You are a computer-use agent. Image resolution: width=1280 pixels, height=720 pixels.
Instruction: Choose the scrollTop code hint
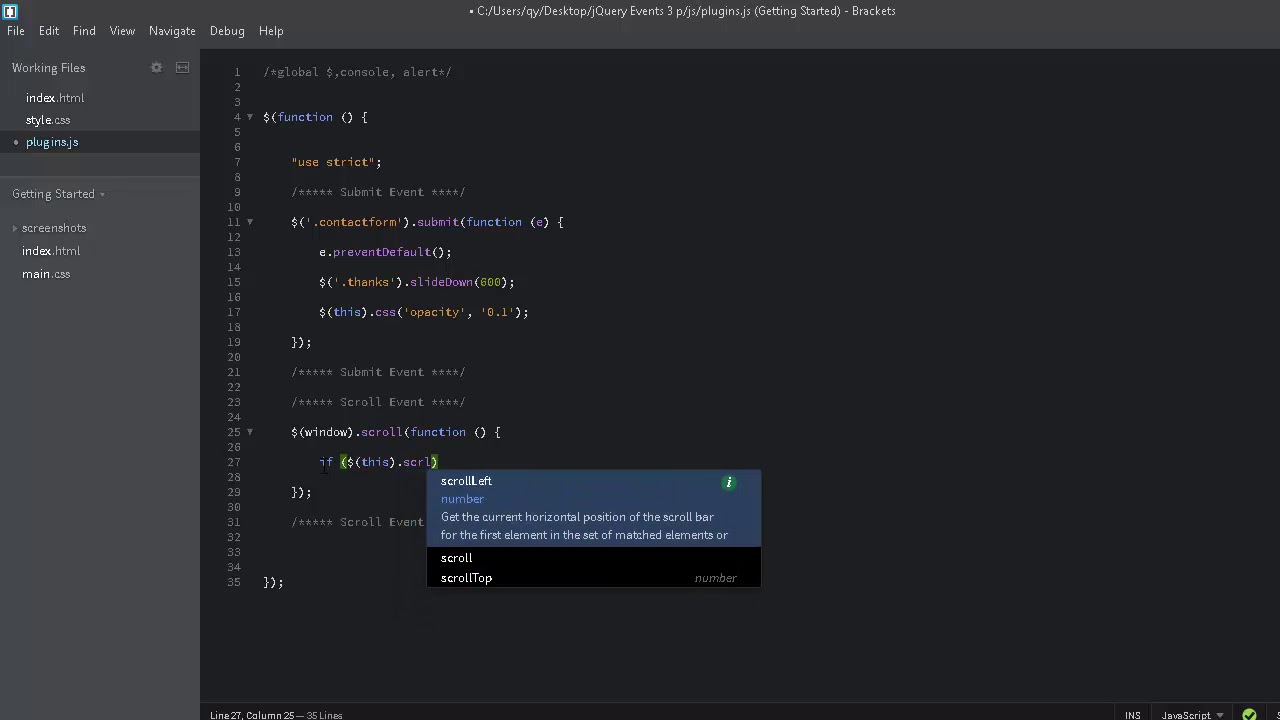593,578
